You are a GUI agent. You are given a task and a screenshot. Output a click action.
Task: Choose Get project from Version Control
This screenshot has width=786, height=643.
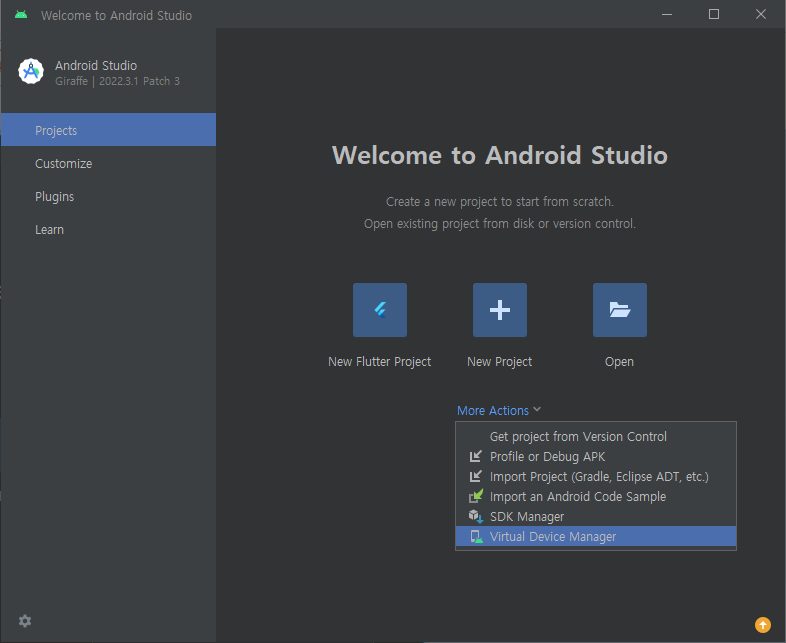coord(596,437)
